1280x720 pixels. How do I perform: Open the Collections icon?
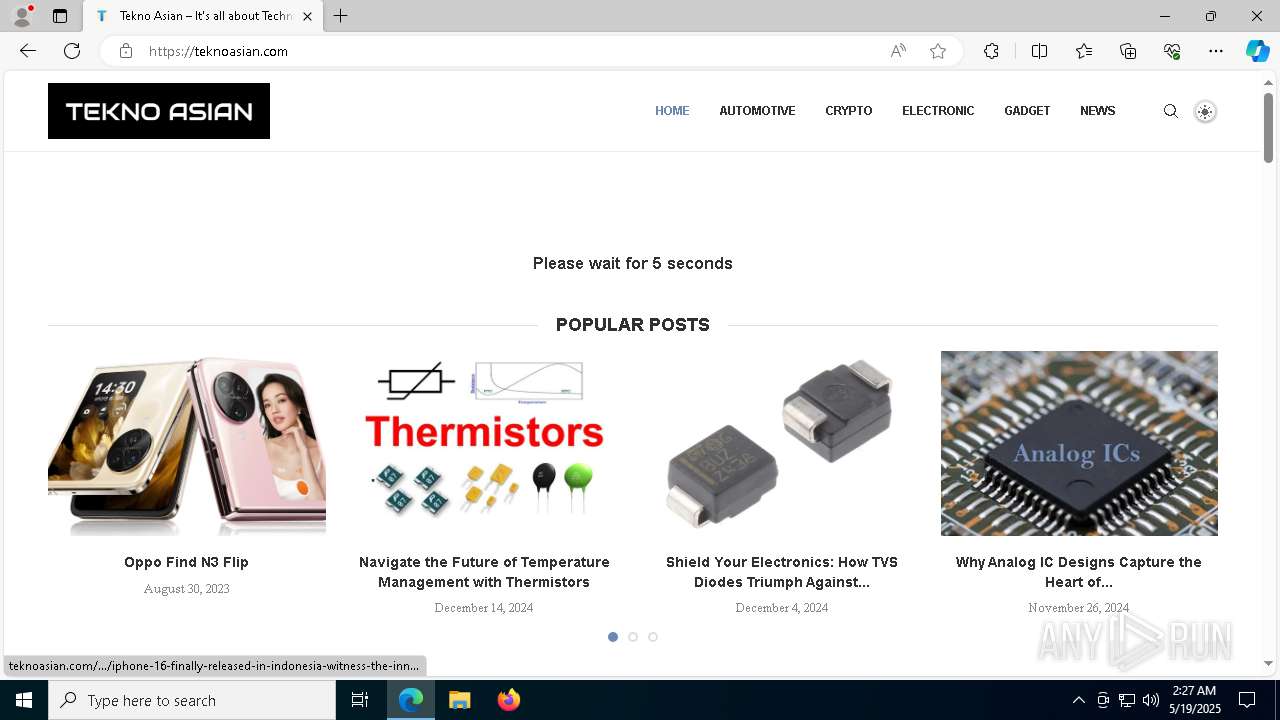coord(1128,51)
